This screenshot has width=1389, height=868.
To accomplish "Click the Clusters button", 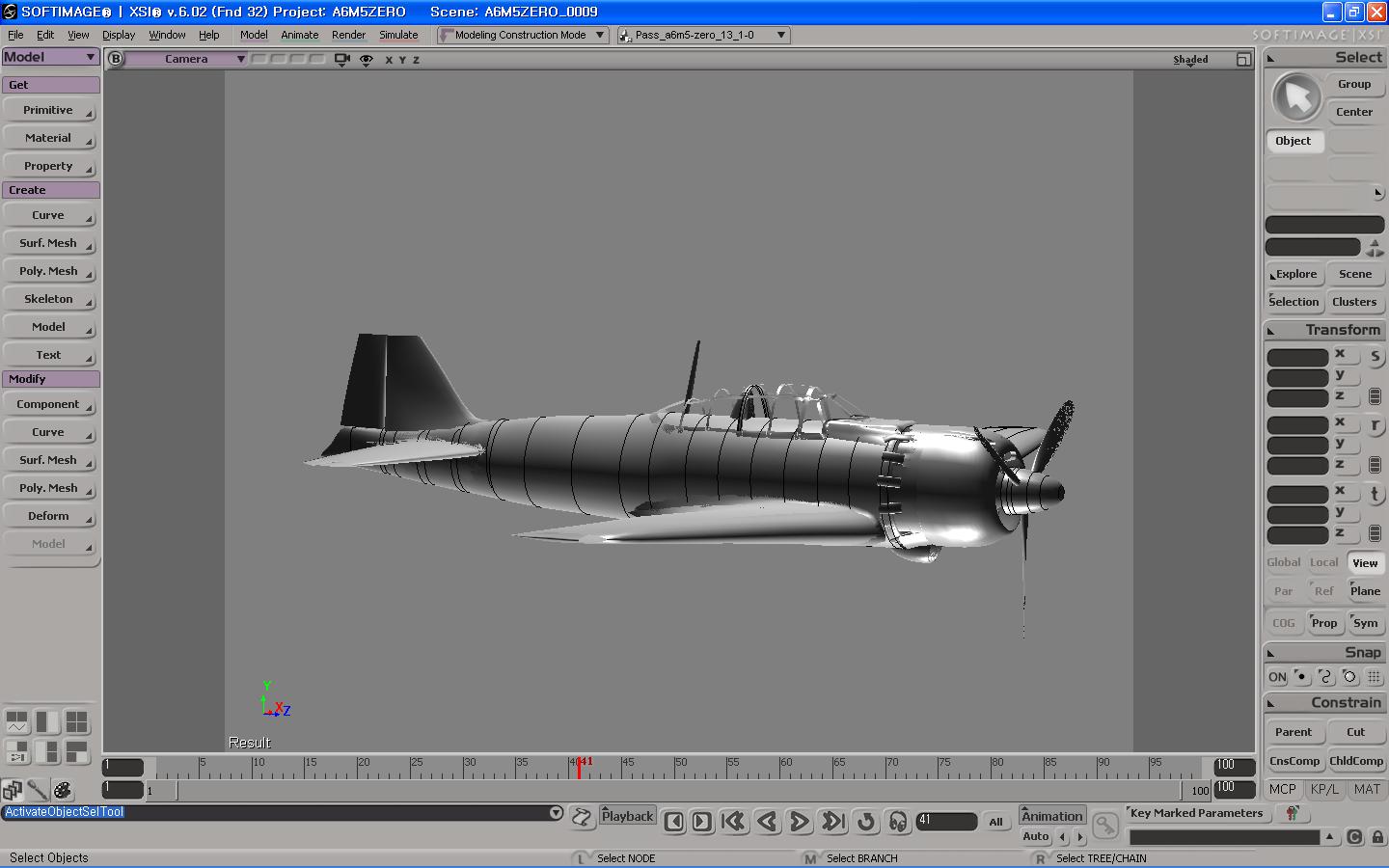I will pos(1355,303).
